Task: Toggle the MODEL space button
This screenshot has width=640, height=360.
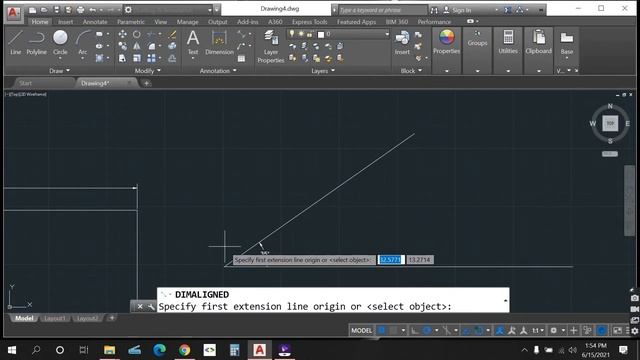Action: [362, 330]
